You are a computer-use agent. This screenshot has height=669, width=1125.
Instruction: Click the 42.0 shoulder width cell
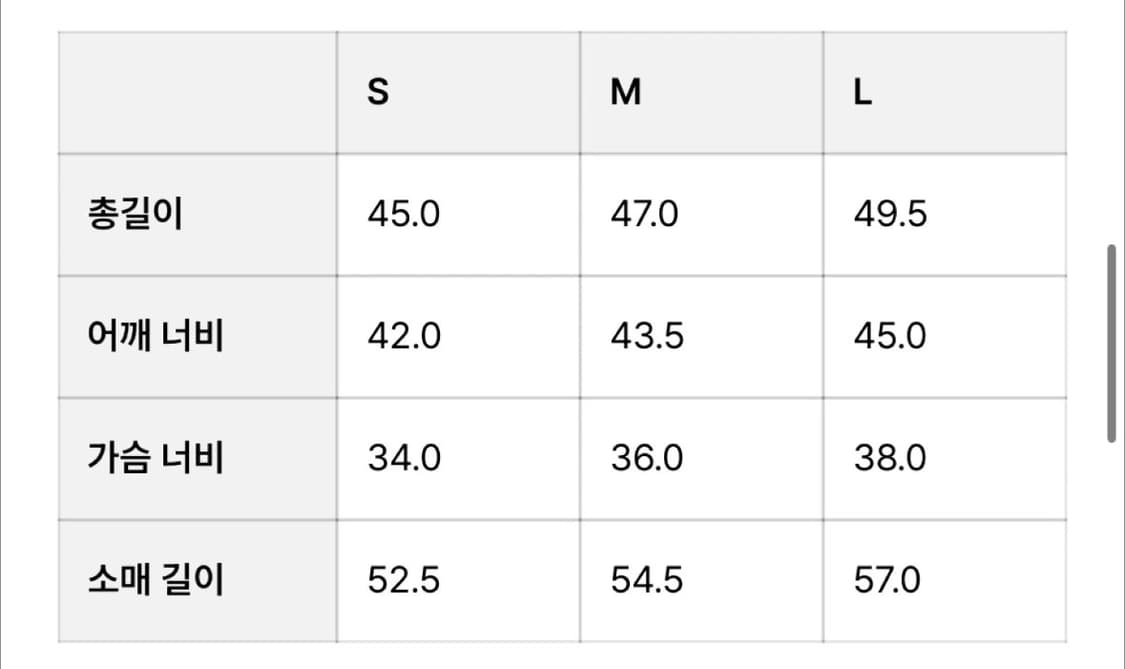(403, 337)
